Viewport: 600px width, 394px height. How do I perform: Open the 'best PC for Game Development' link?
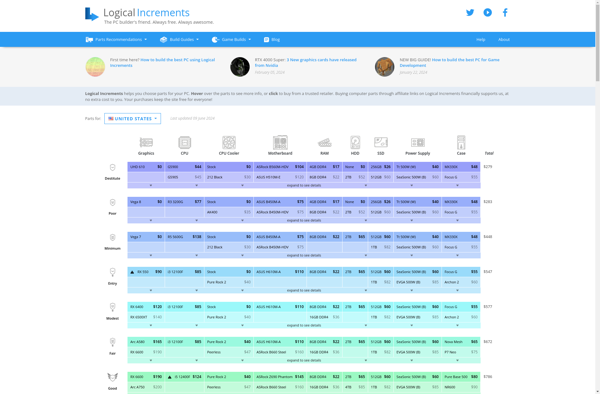450,62
